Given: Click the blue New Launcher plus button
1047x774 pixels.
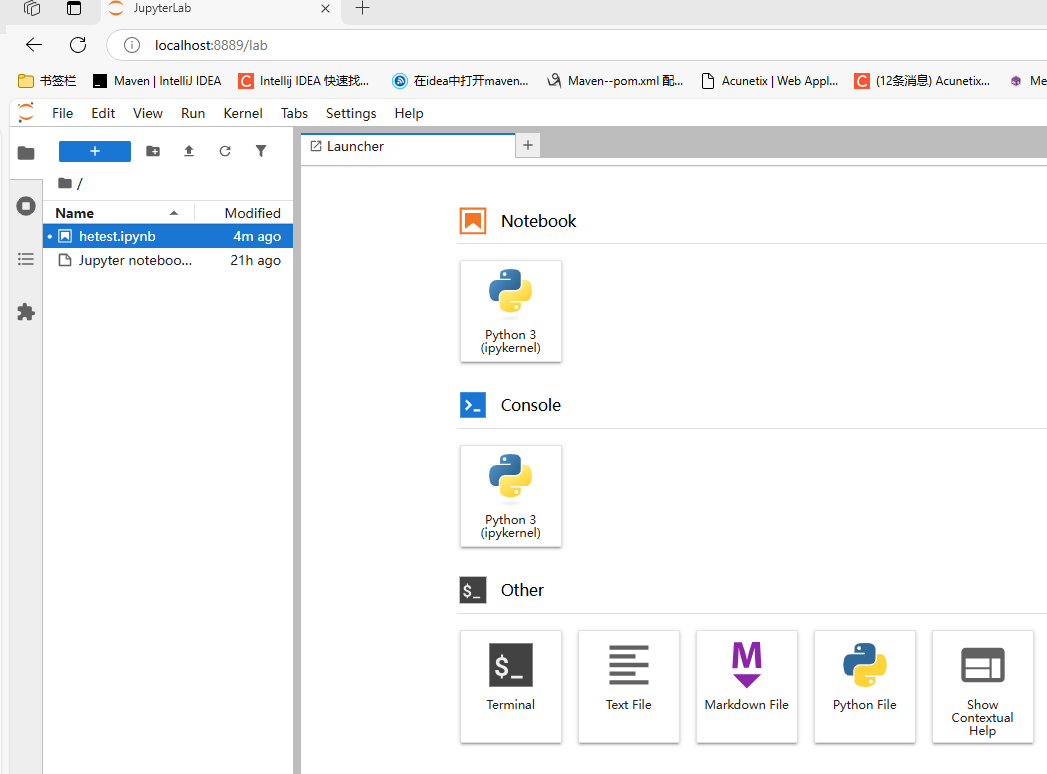Looking at the screenshot, I should [95, 151].
